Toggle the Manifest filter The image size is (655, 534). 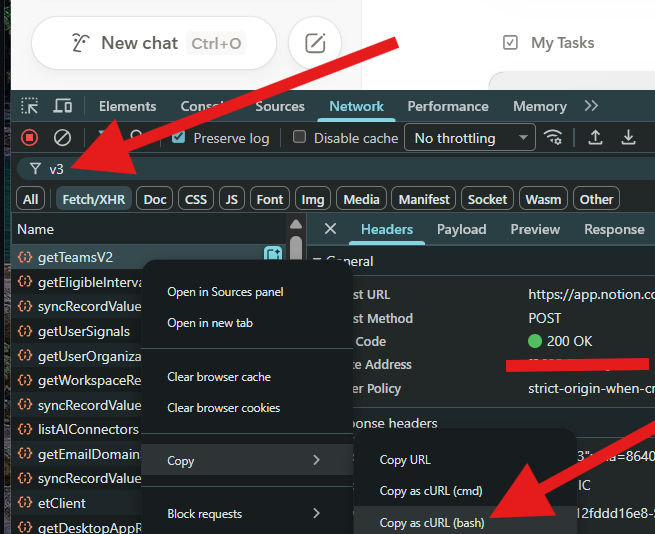click(x=424, y=199)
